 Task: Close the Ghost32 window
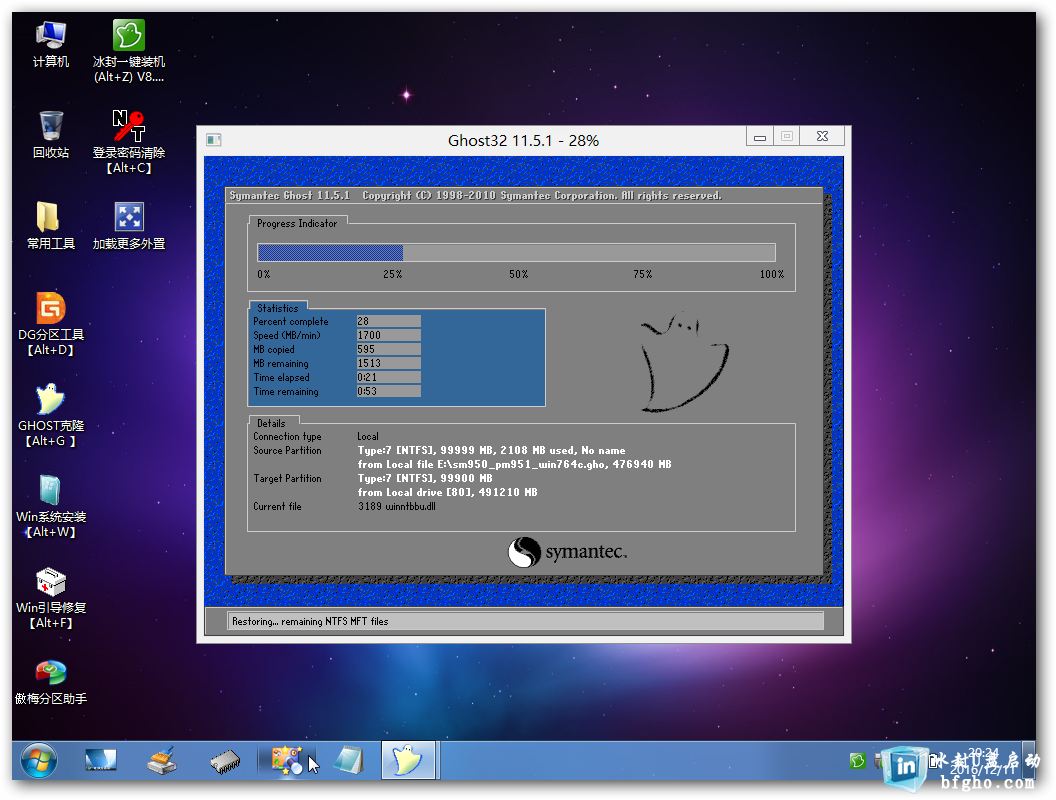[822, 137]
